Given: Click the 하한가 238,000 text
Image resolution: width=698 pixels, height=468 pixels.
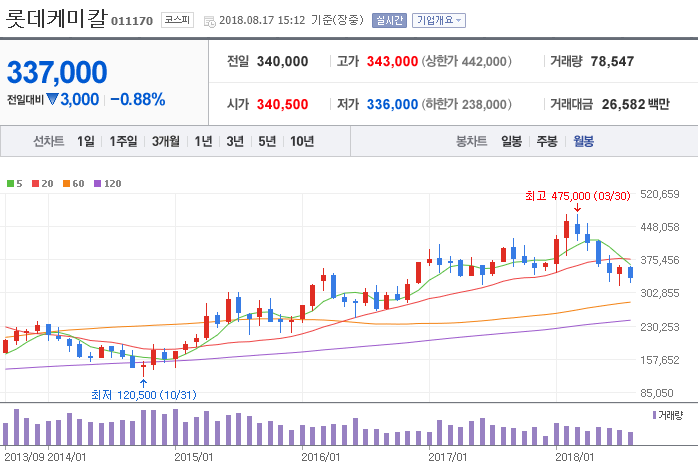Looking at the screenshot, I should pos(467,104).
